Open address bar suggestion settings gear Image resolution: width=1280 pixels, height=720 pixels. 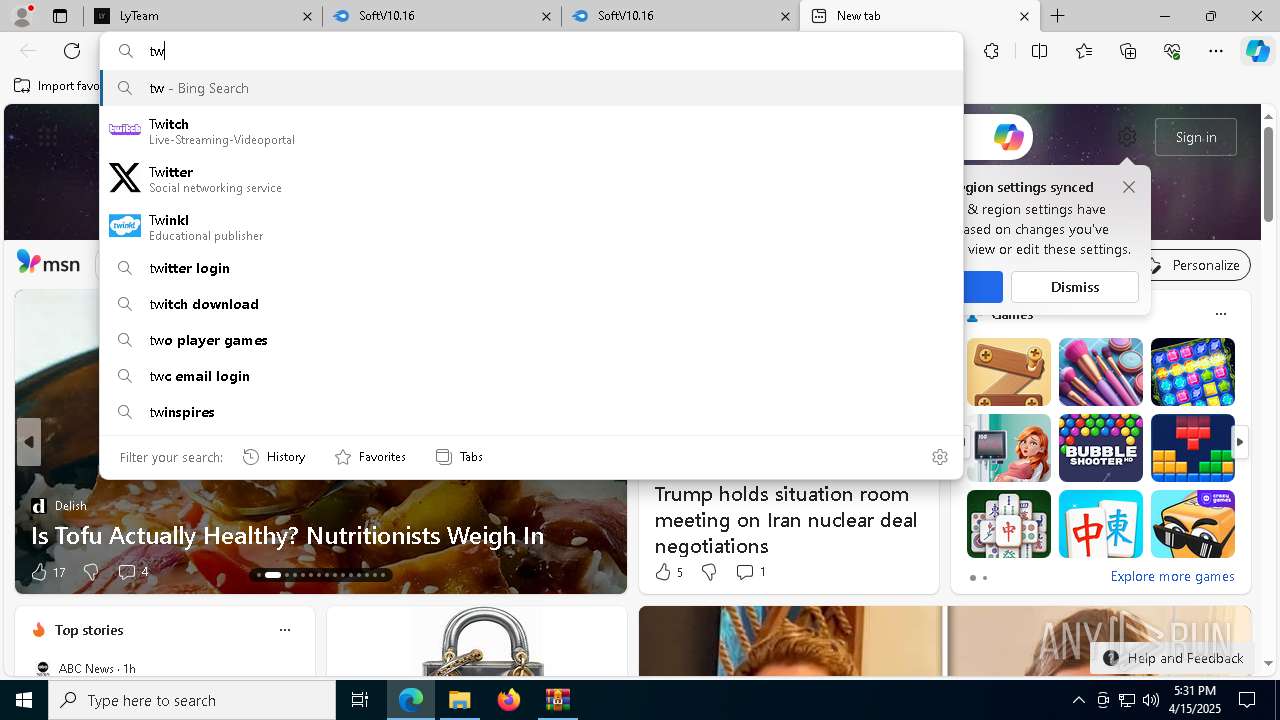(940, 457)
